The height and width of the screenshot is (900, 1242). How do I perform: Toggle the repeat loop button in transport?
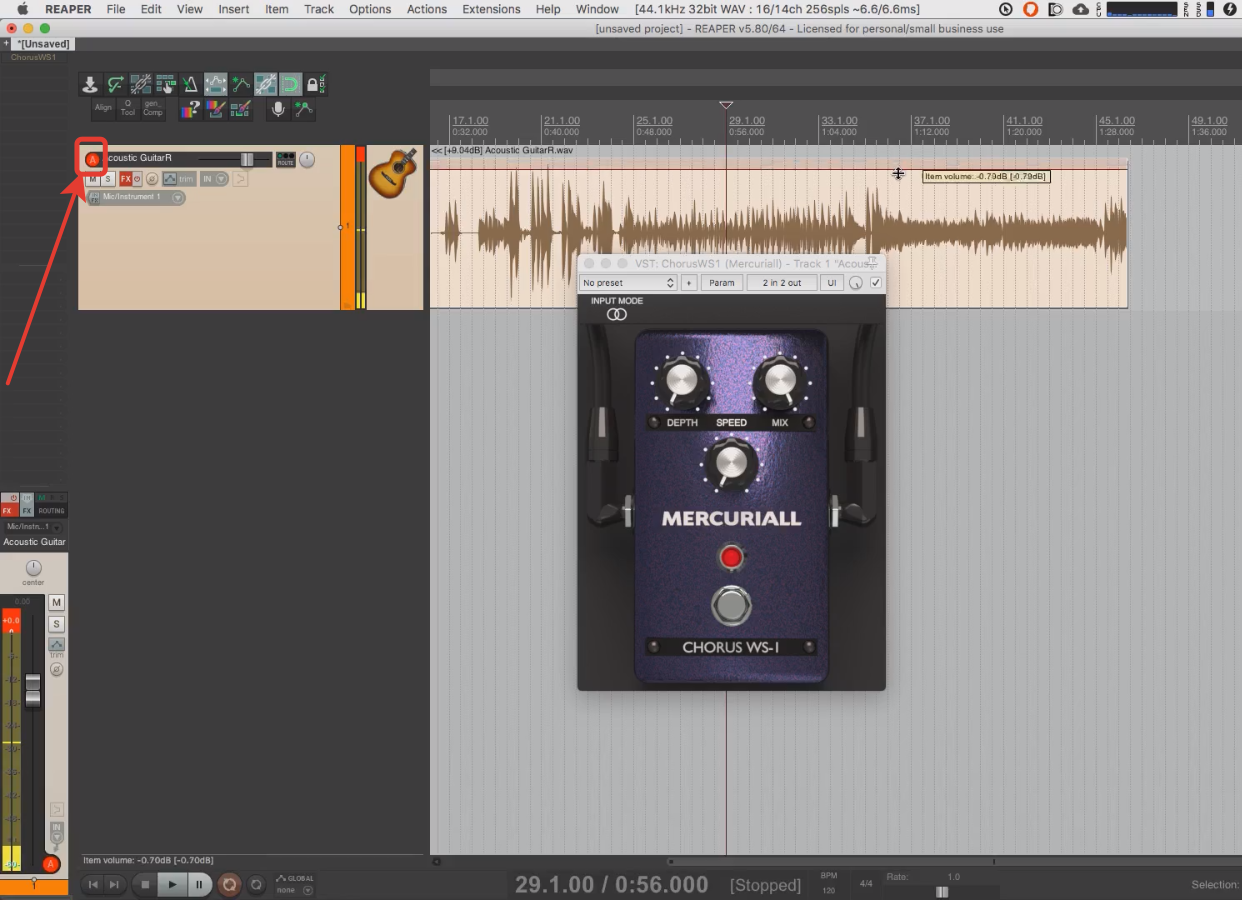(x=256, y=885)
